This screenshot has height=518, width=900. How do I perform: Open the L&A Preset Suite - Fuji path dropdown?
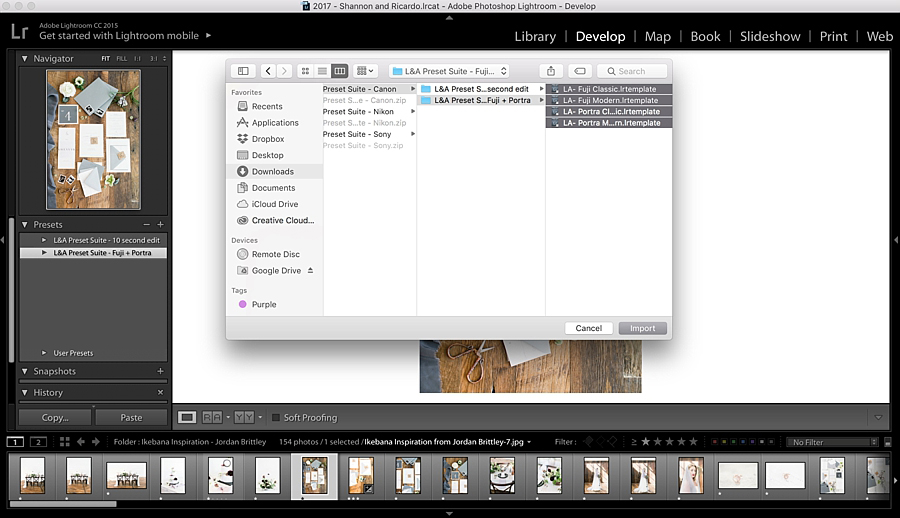coord(449,71)
